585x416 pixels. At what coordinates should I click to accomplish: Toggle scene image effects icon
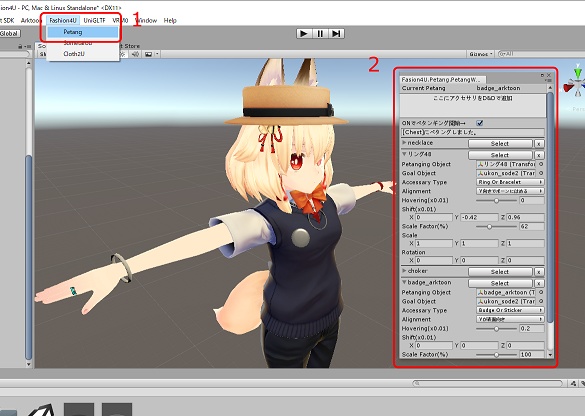[x=148, y=54]
